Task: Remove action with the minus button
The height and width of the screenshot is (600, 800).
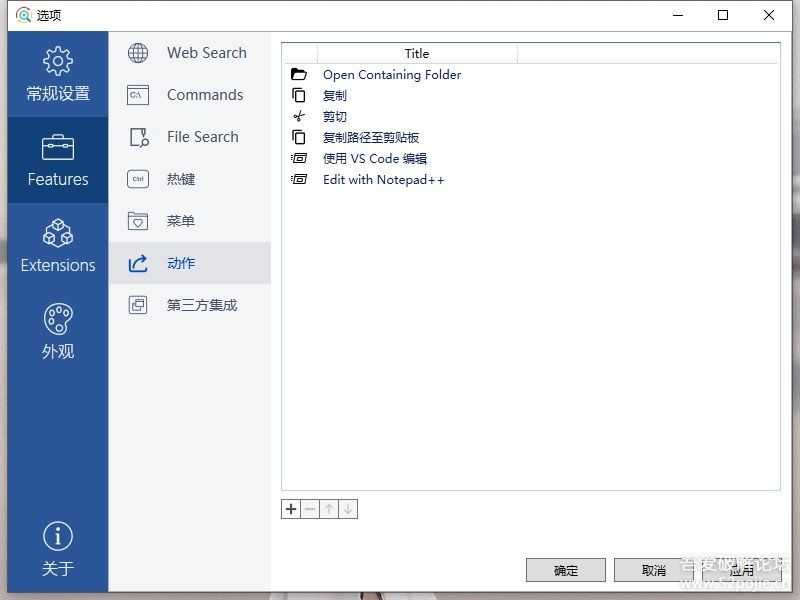Action: point(310,509)
